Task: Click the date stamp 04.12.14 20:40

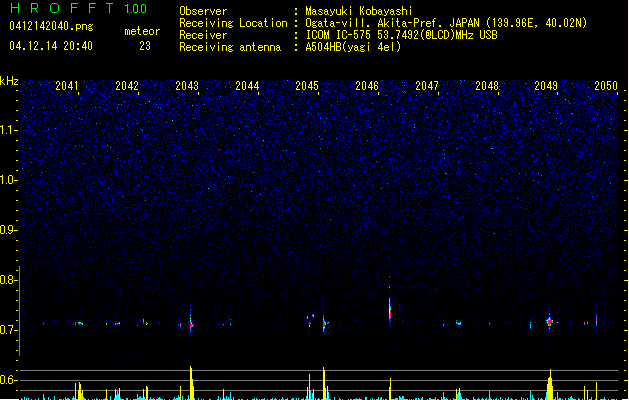Action: [x=51, y=46]
